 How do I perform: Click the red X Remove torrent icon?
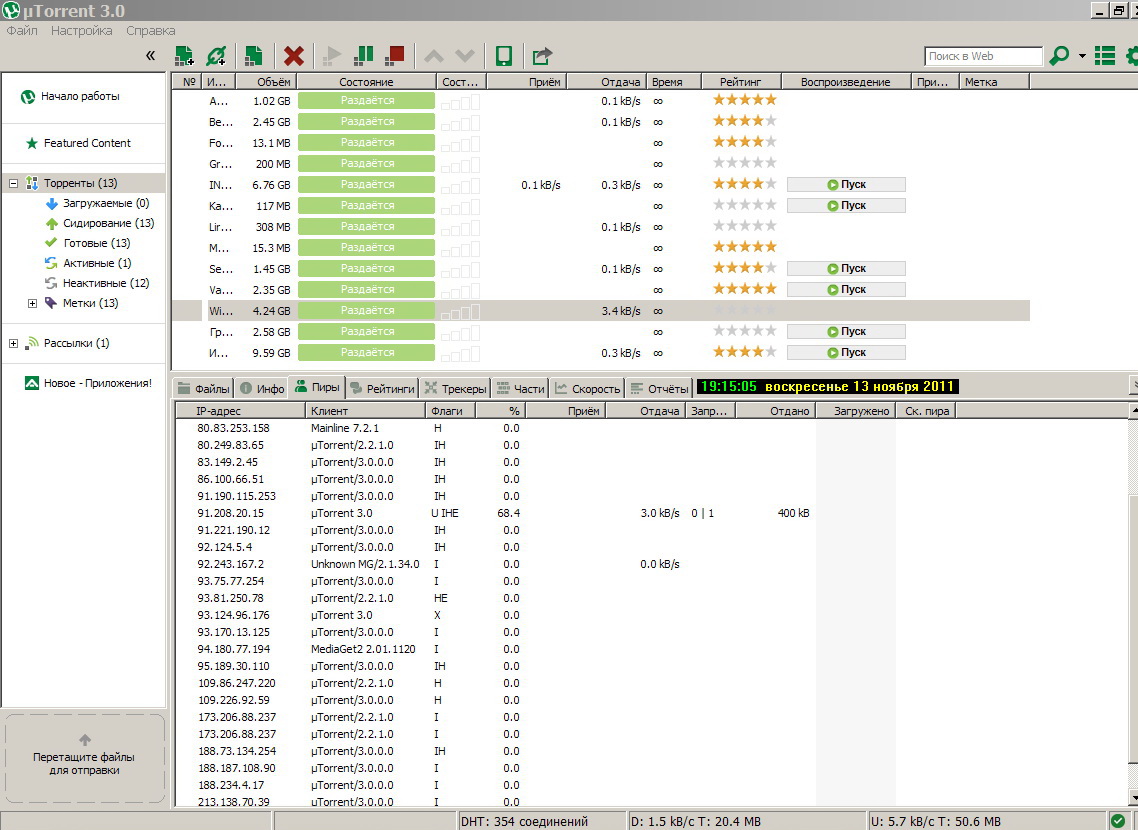click(x=294, y=56)
